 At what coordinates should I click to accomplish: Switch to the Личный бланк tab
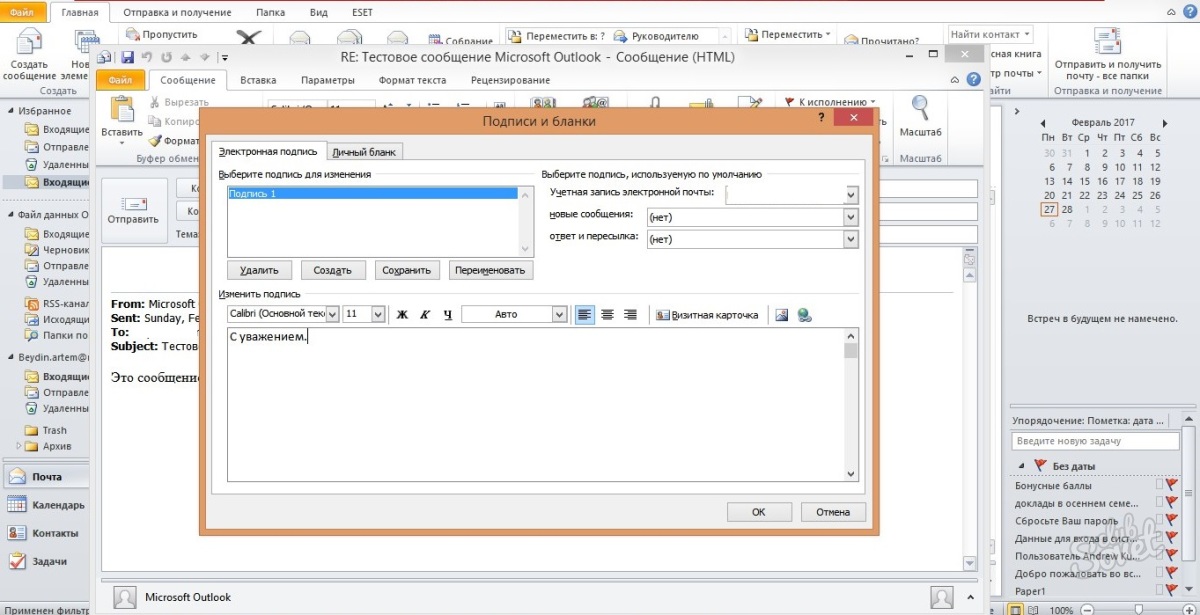[x=365, y=152]
